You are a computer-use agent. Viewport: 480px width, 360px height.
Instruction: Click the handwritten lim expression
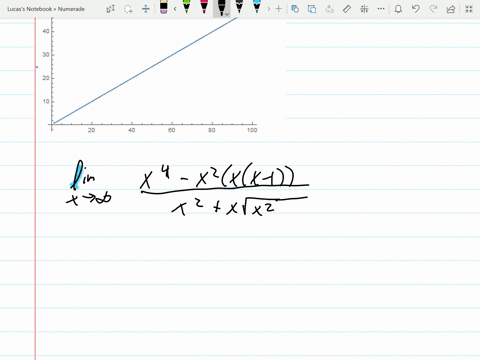coord(88,183)
